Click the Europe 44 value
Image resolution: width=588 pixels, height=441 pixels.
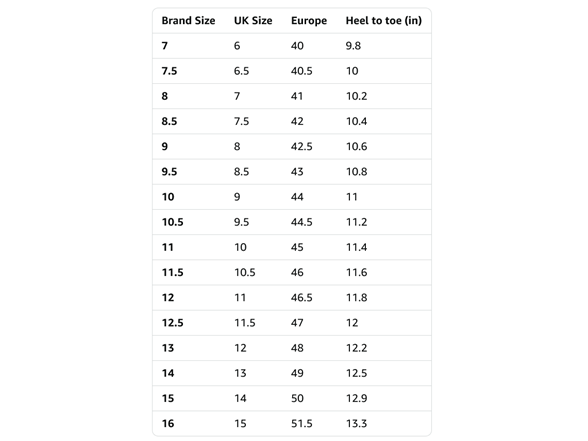297,197
